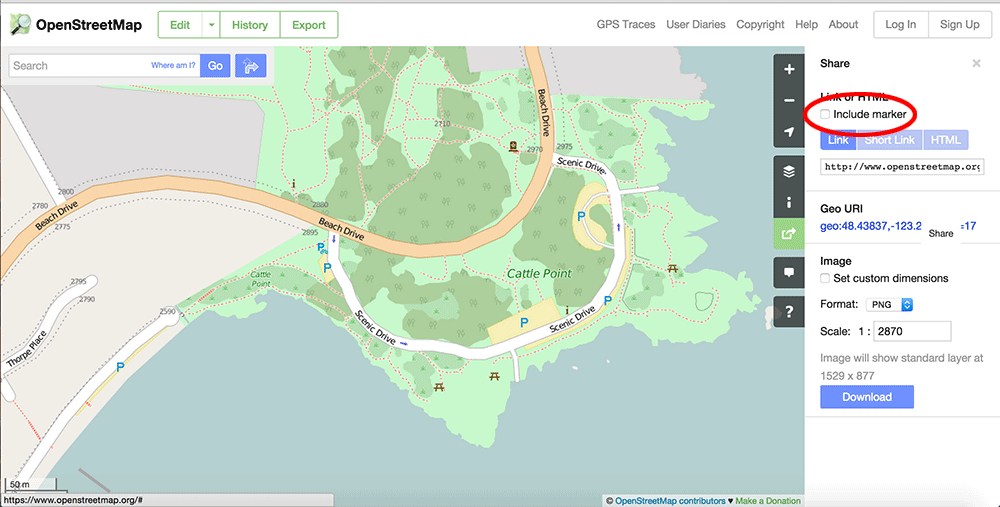The width and height of the screenshot is (1000, 507).
Task: Click Make a Donation link
Action: pos(768,501)
